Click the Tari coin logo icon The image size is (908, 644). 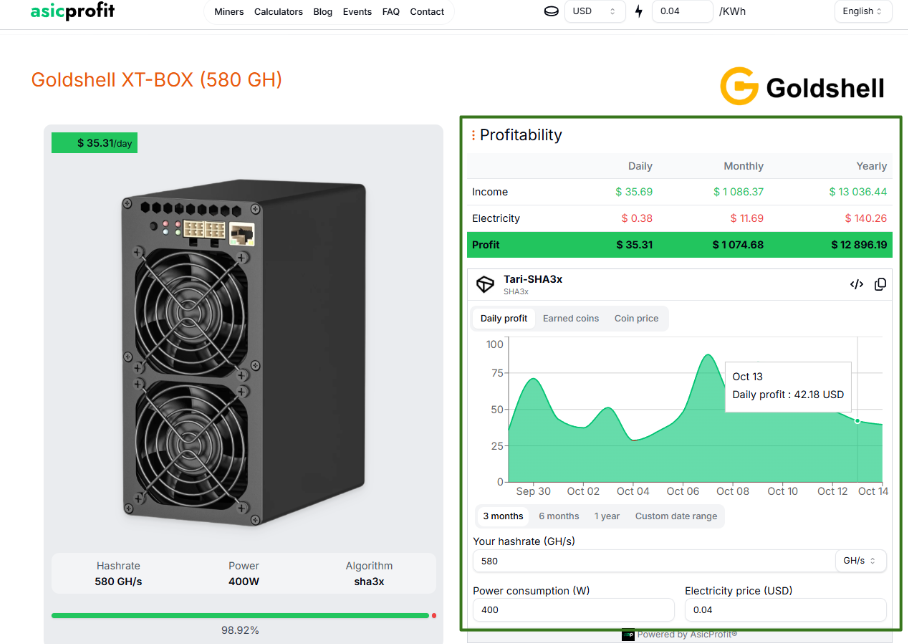(x=485, y=284)
